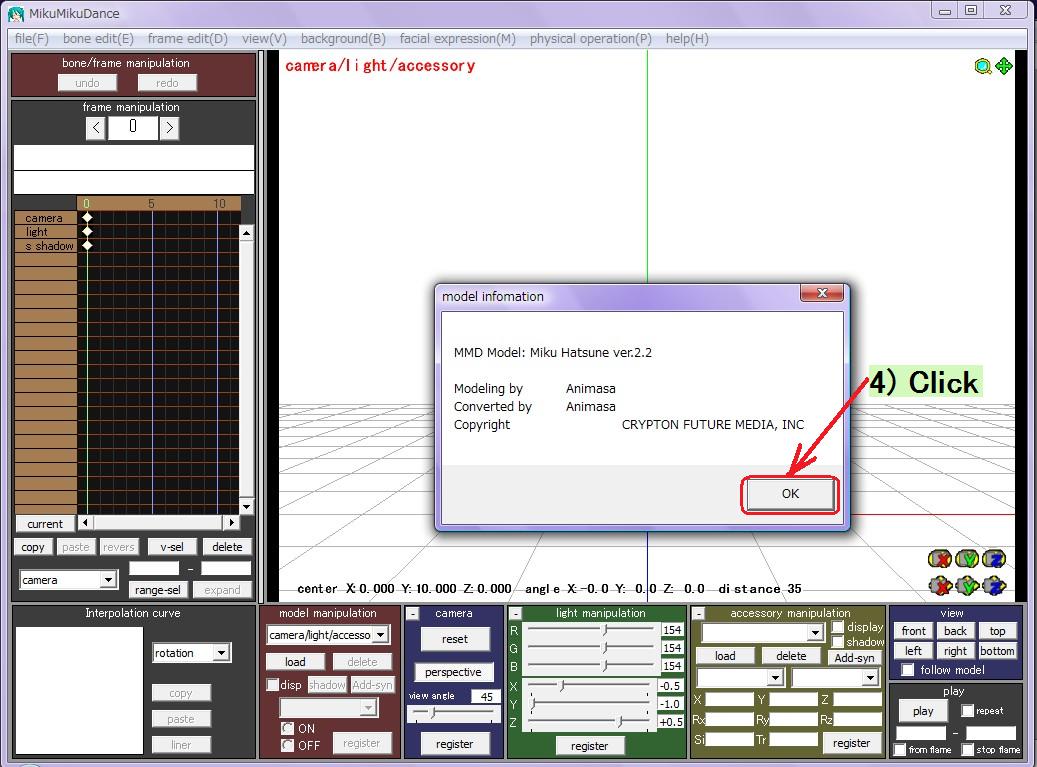This screenshot has height=767, width=1037.
Task: Click OK in model information dialog
Action: 790,494
